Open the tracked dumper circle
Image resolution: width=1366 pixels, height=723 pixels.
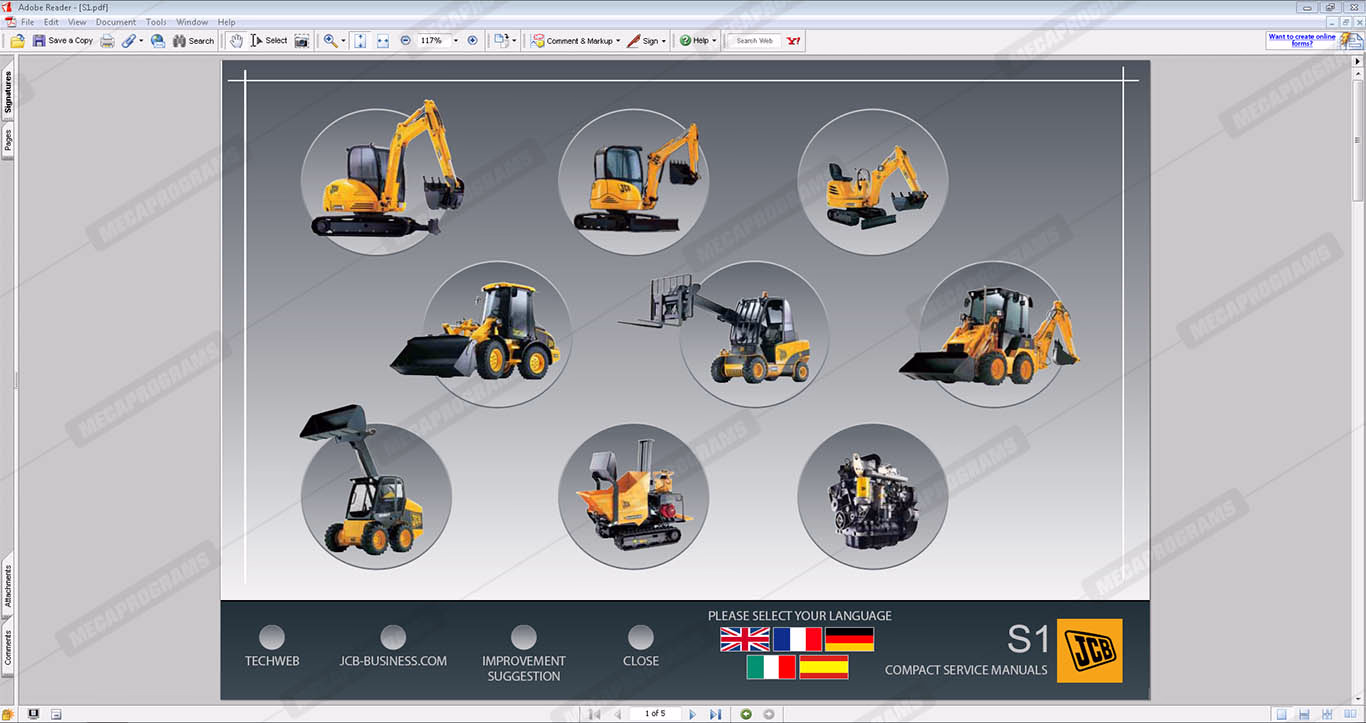pos(633,496)
